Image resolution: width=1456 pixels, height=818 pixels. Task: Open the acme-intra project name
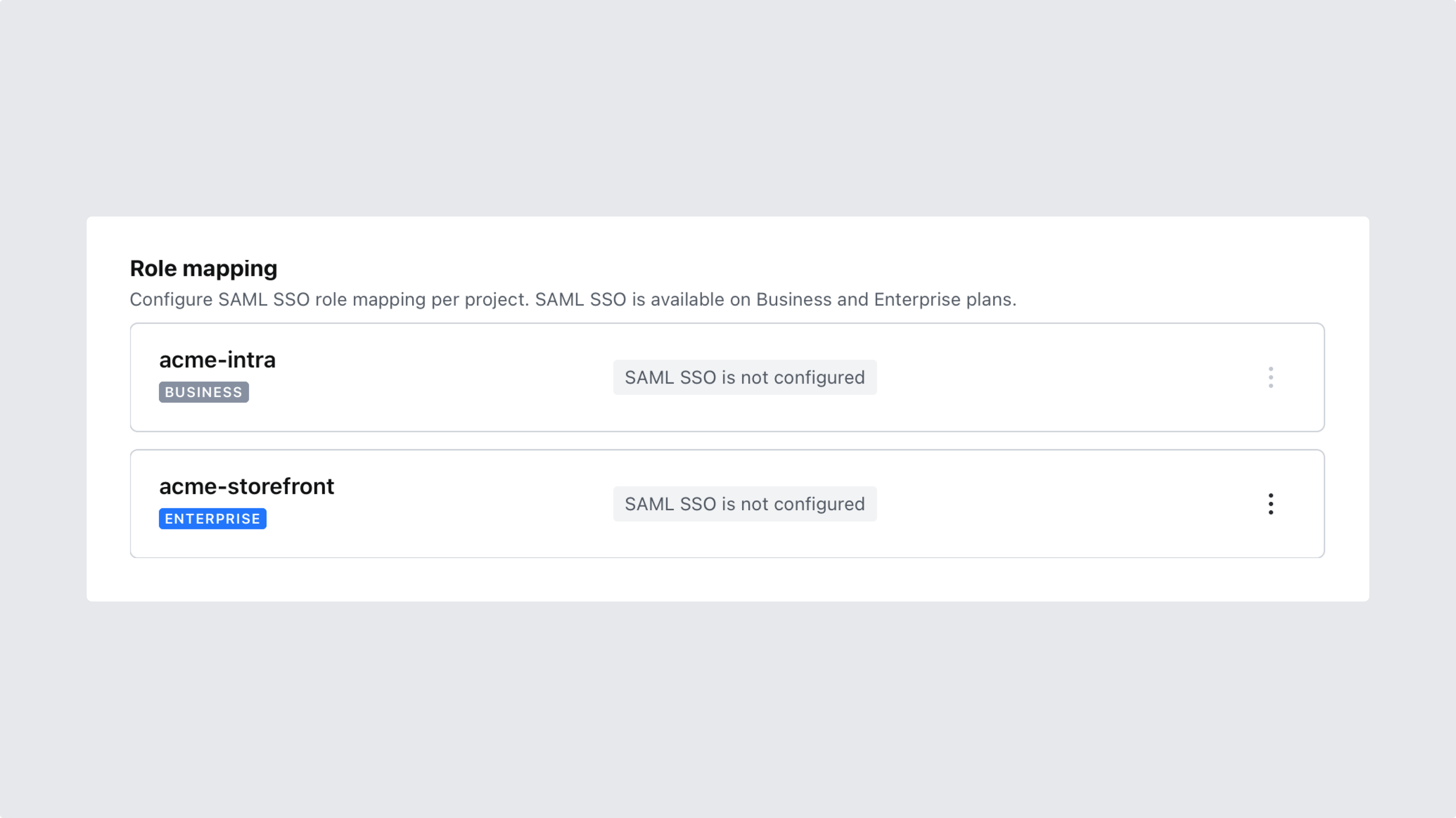(x=217, y=360)
